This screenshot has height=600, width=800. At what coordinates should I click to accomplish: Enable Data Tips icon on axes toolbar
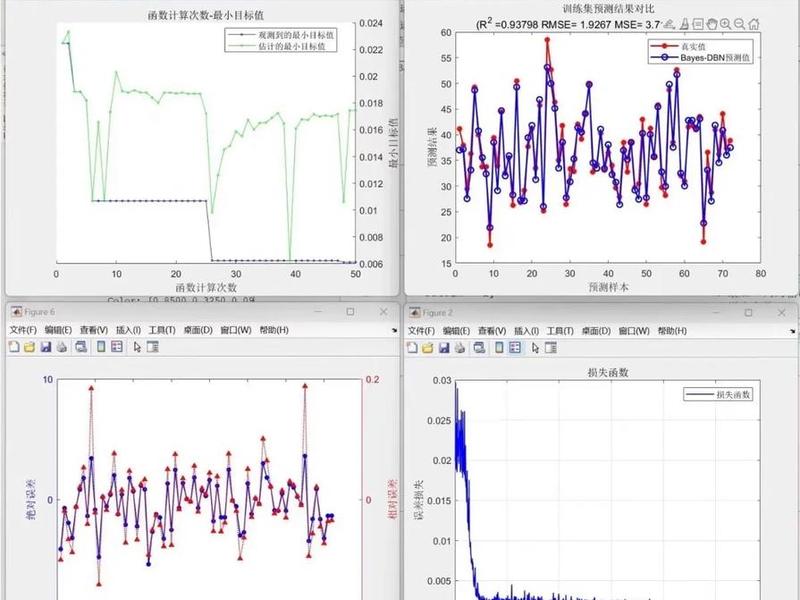point(698,23)
